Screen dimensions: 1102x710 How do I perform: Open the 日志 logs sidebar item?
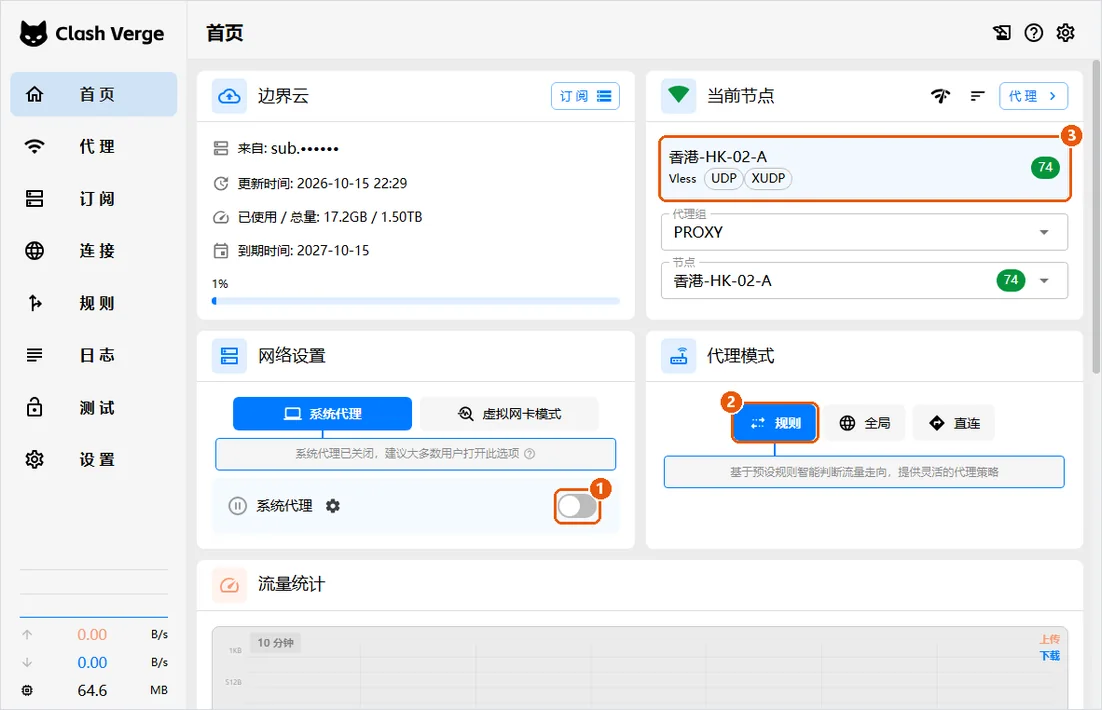[93, 355]
